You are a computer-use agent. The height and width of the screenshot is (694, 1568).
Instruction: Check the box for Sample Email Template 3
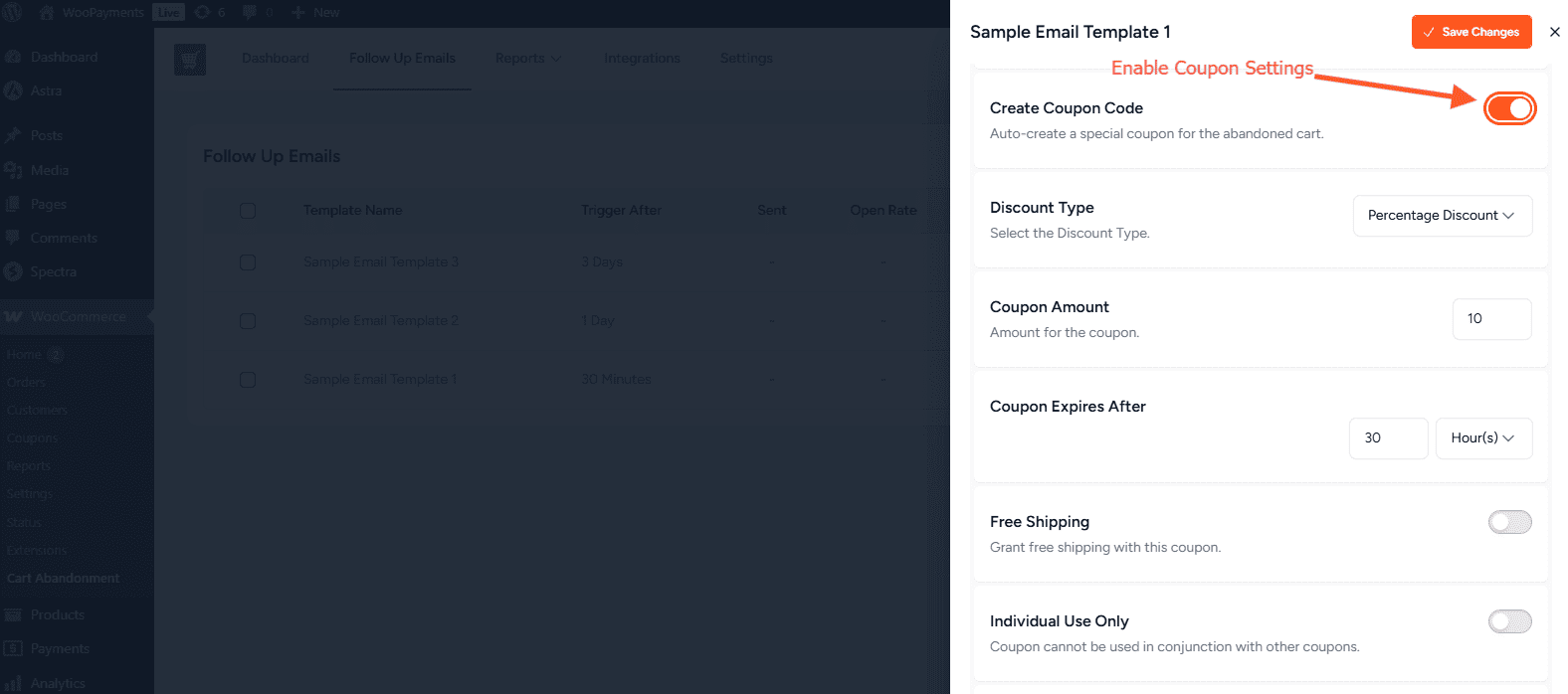coord(248,262)
